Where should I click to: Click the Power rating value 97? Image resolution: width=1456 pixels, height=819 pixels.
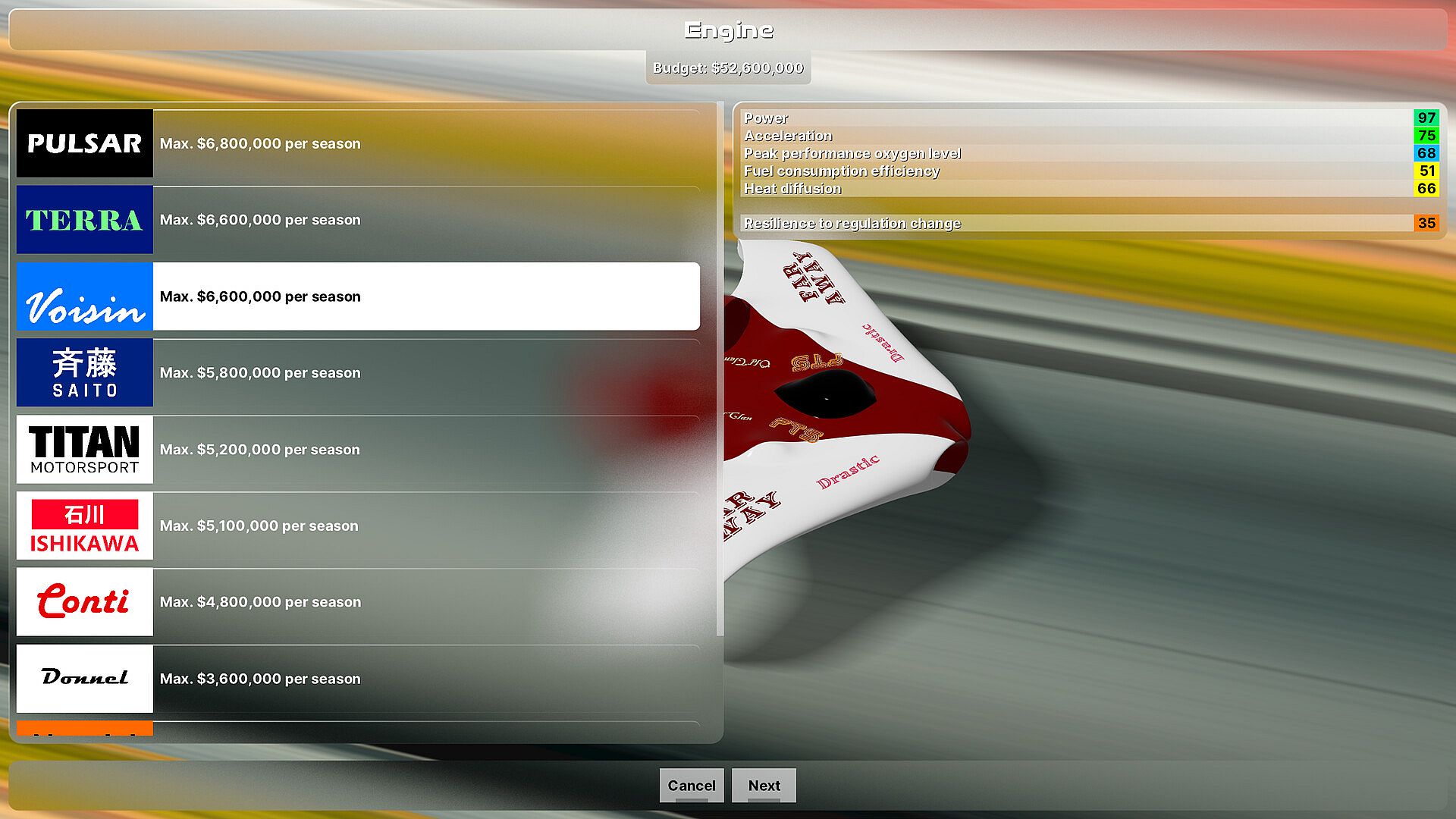point(1426,118)
